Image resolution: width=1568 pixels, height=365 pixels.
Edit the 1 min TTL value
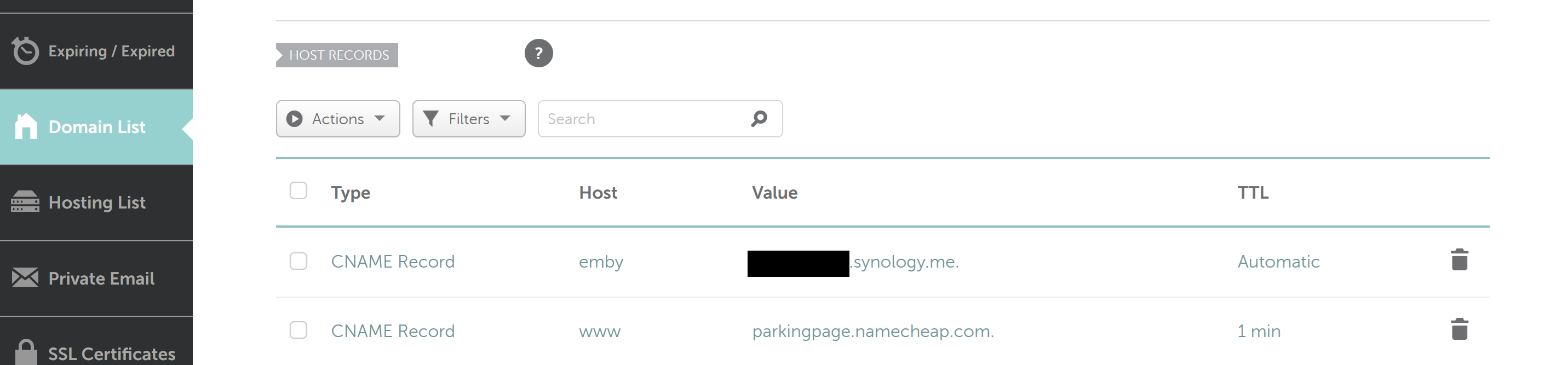1259,331
